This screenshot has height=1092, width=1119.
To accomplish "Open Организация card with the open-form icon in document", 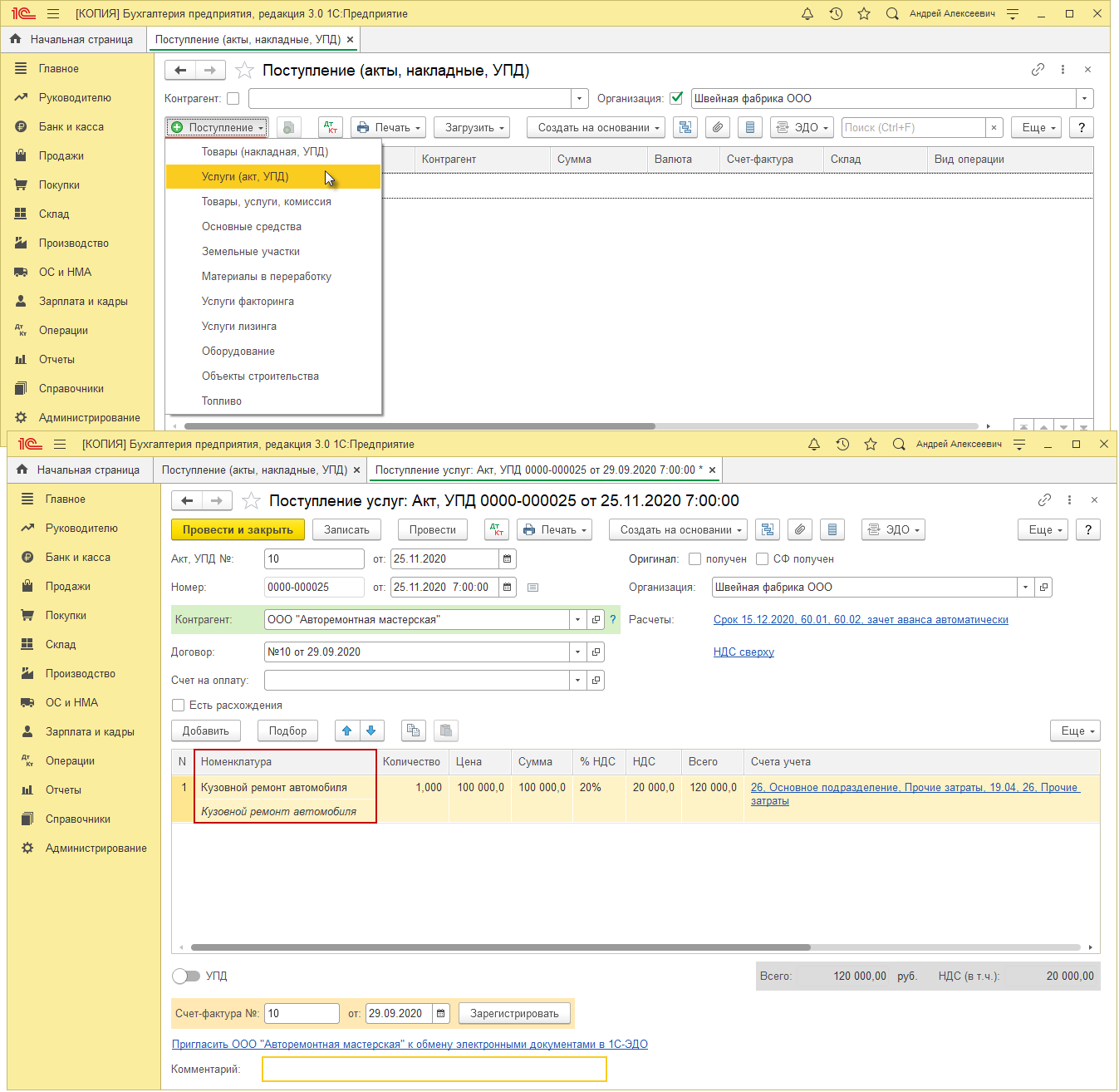I will click(x=1043, y=587).
